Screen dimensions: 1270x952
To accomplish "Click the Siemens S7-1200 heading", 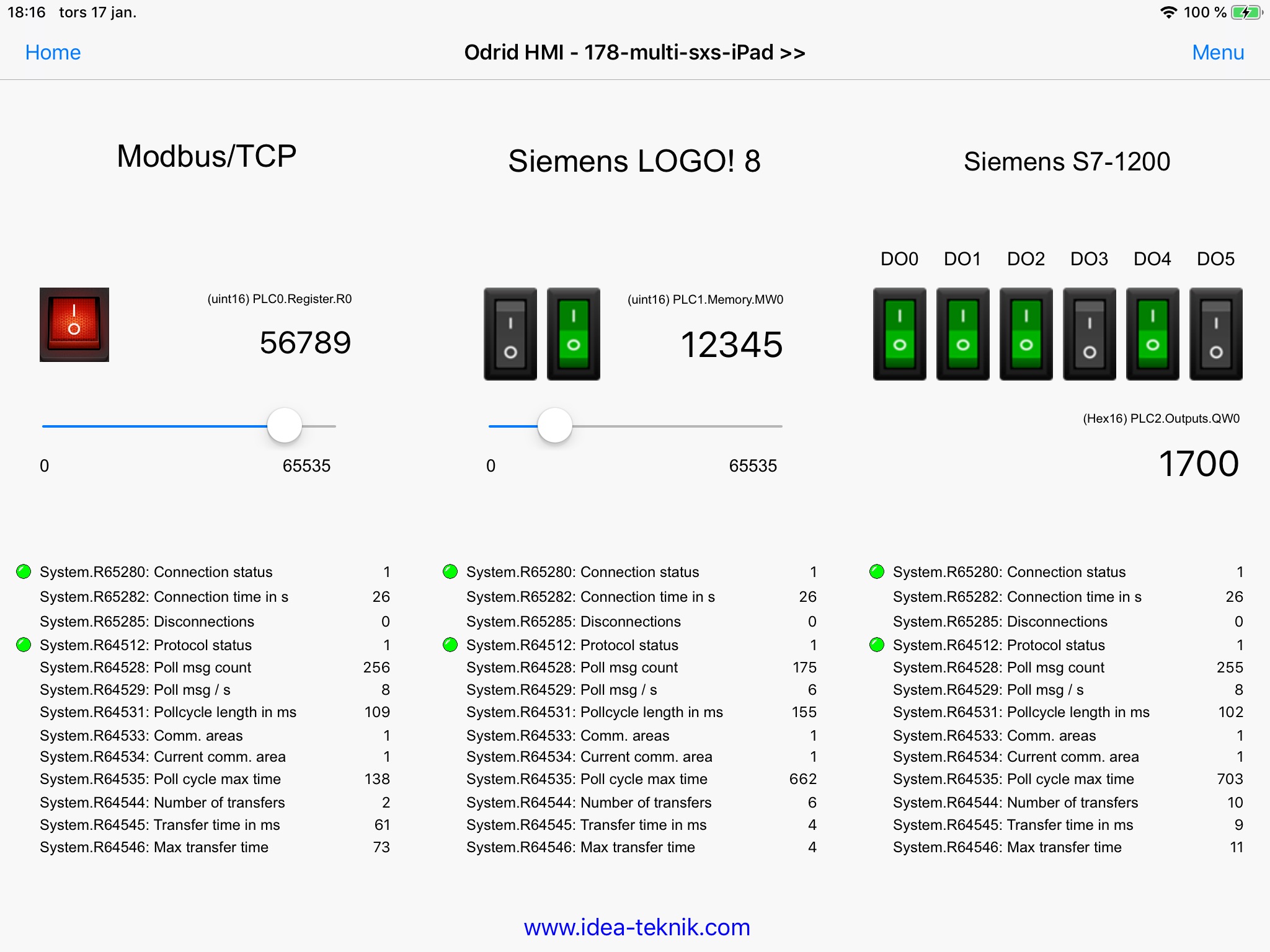I will click(1067, 161).
